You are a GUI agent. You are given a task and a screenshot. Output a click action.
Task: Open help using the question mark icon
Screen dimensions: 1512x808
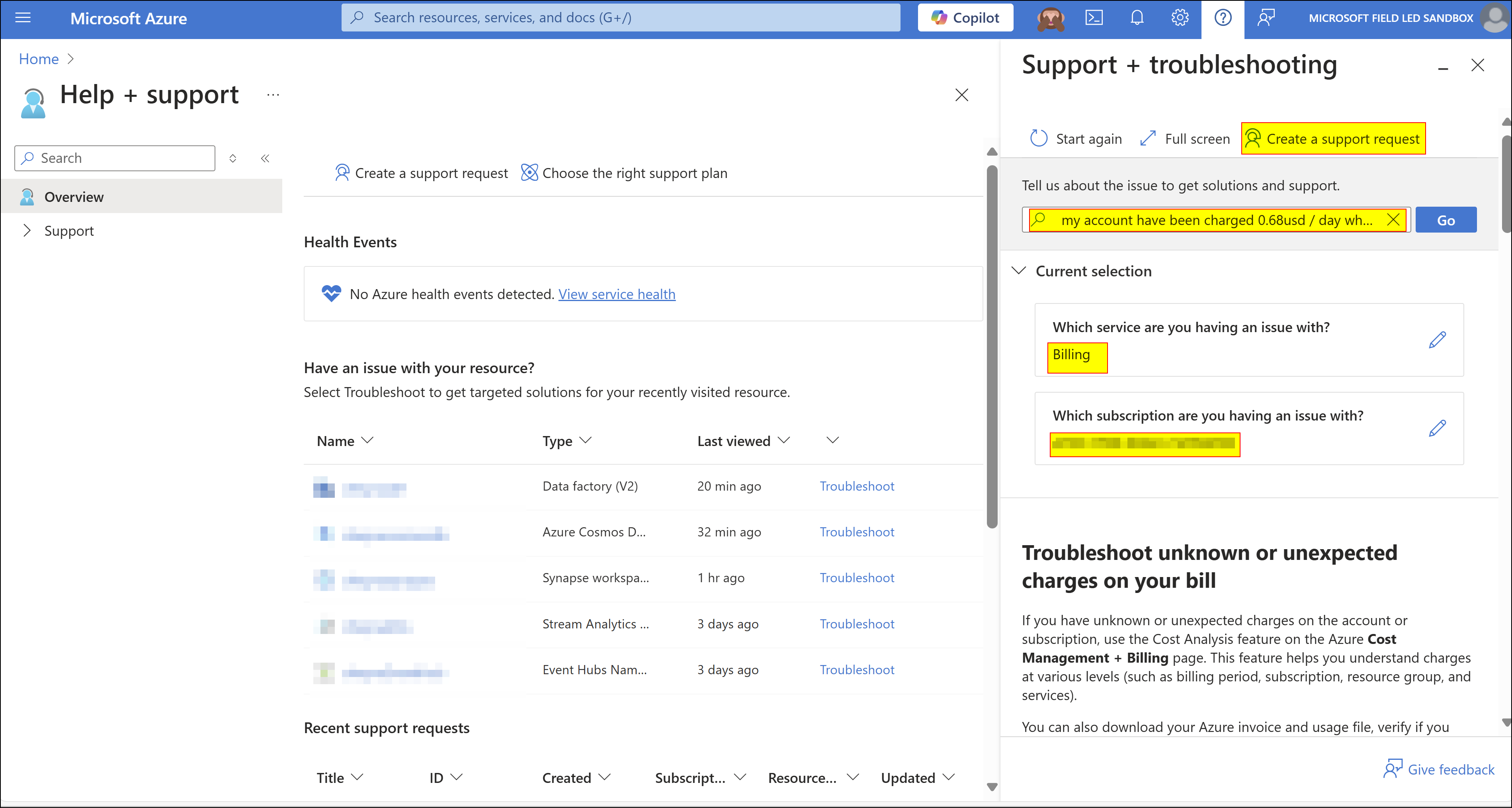1223,18
